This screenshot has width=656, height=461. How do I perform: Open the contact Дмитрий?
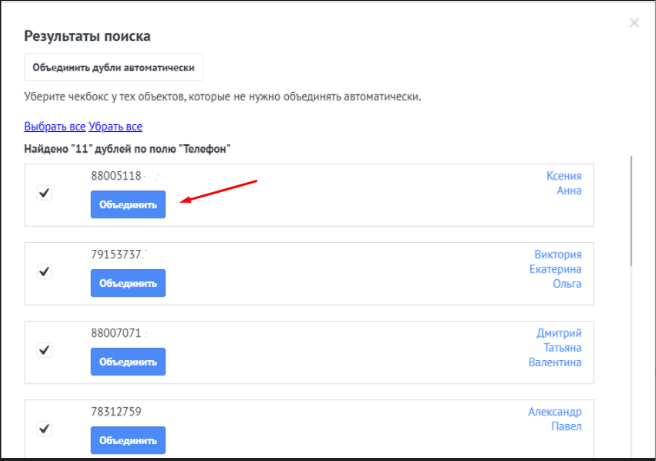click(558, 332)
